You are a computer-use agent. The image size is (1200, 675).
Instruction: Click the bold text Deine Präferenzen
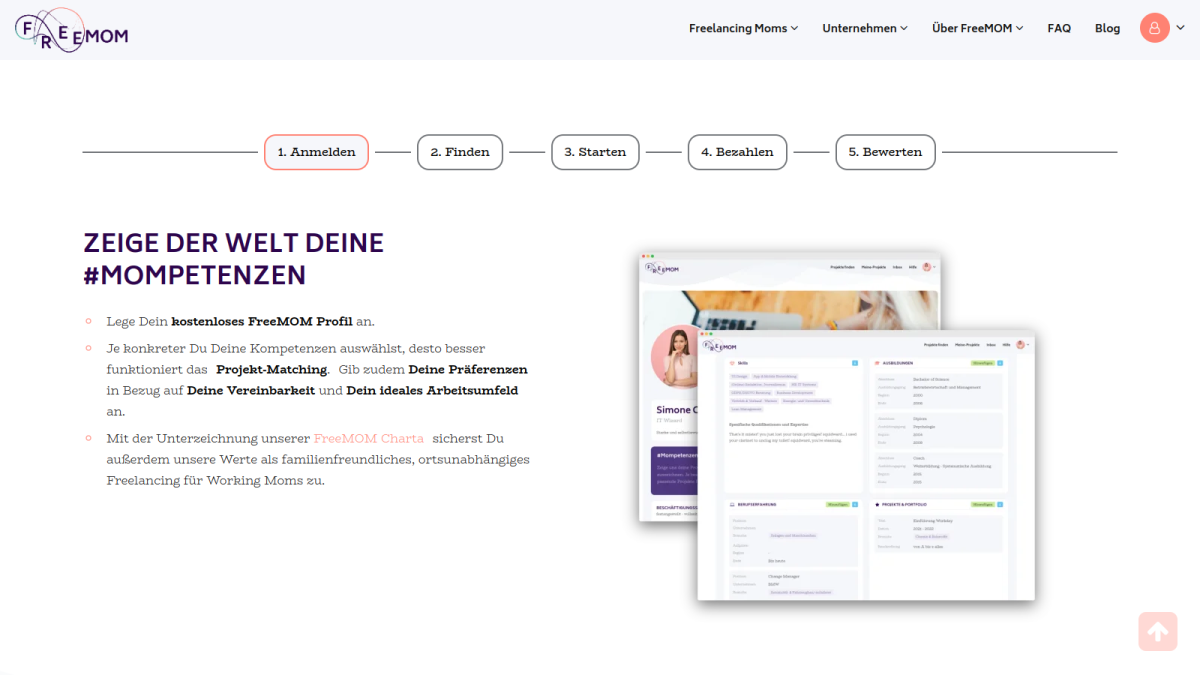click(x=468, y=369)
